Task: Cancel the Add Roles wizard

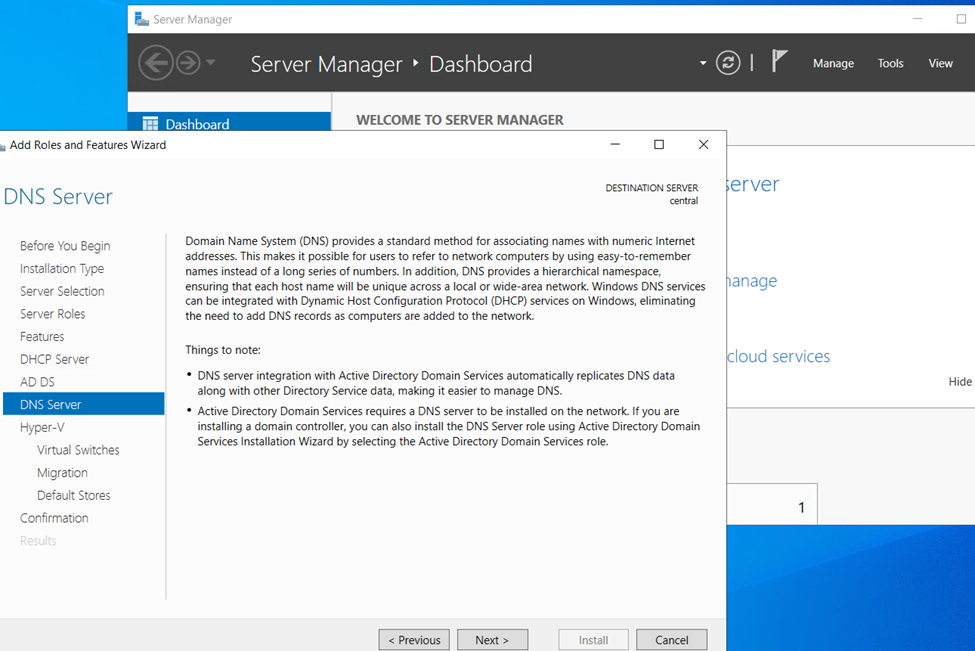Action: 672,640
